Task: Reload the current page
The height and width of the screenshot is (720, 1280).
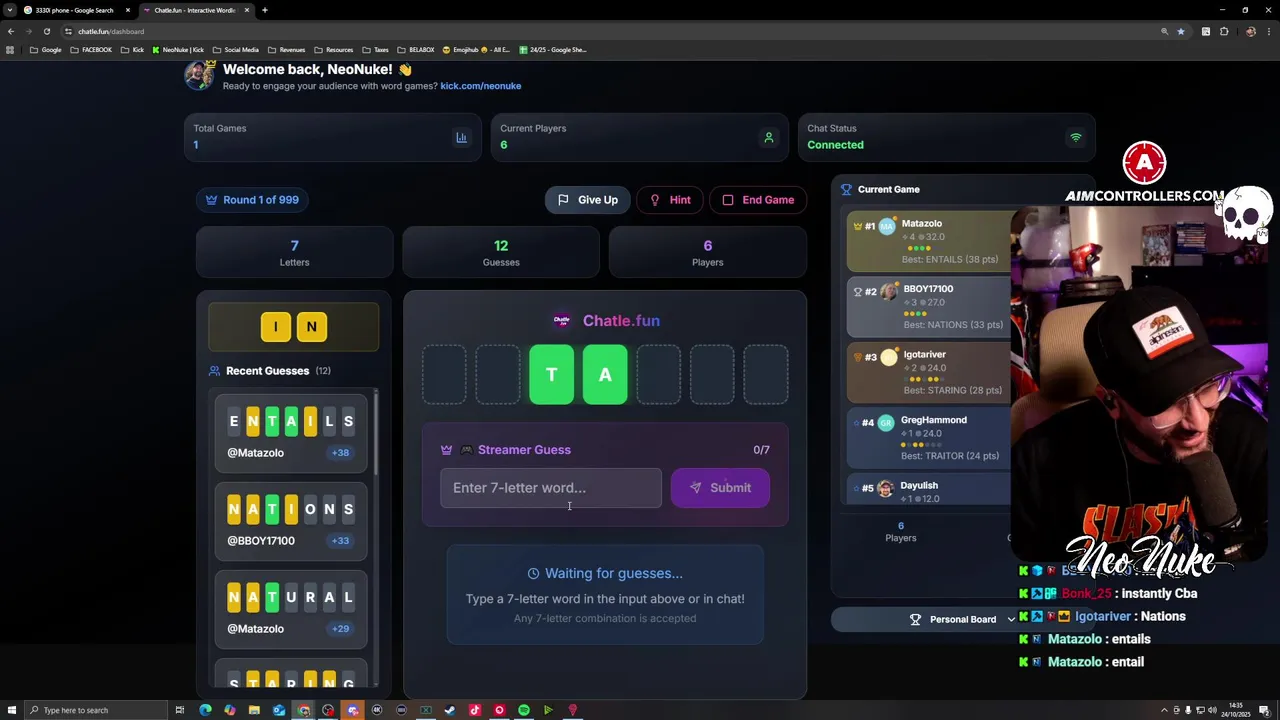Action: 46,31
